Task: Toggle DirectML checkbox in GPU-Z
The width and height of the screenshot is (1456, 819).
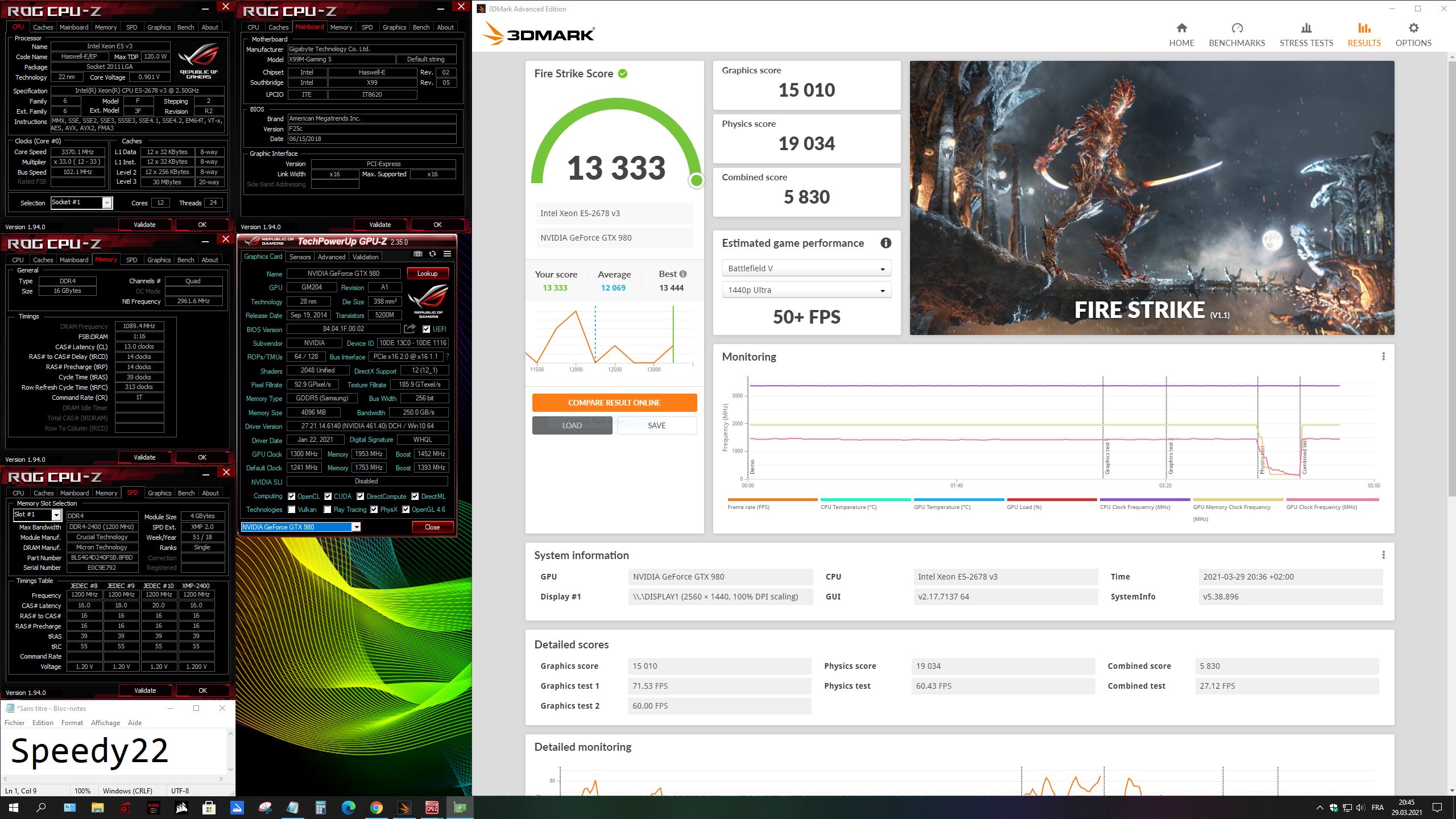Action: (x=415, y=497)
